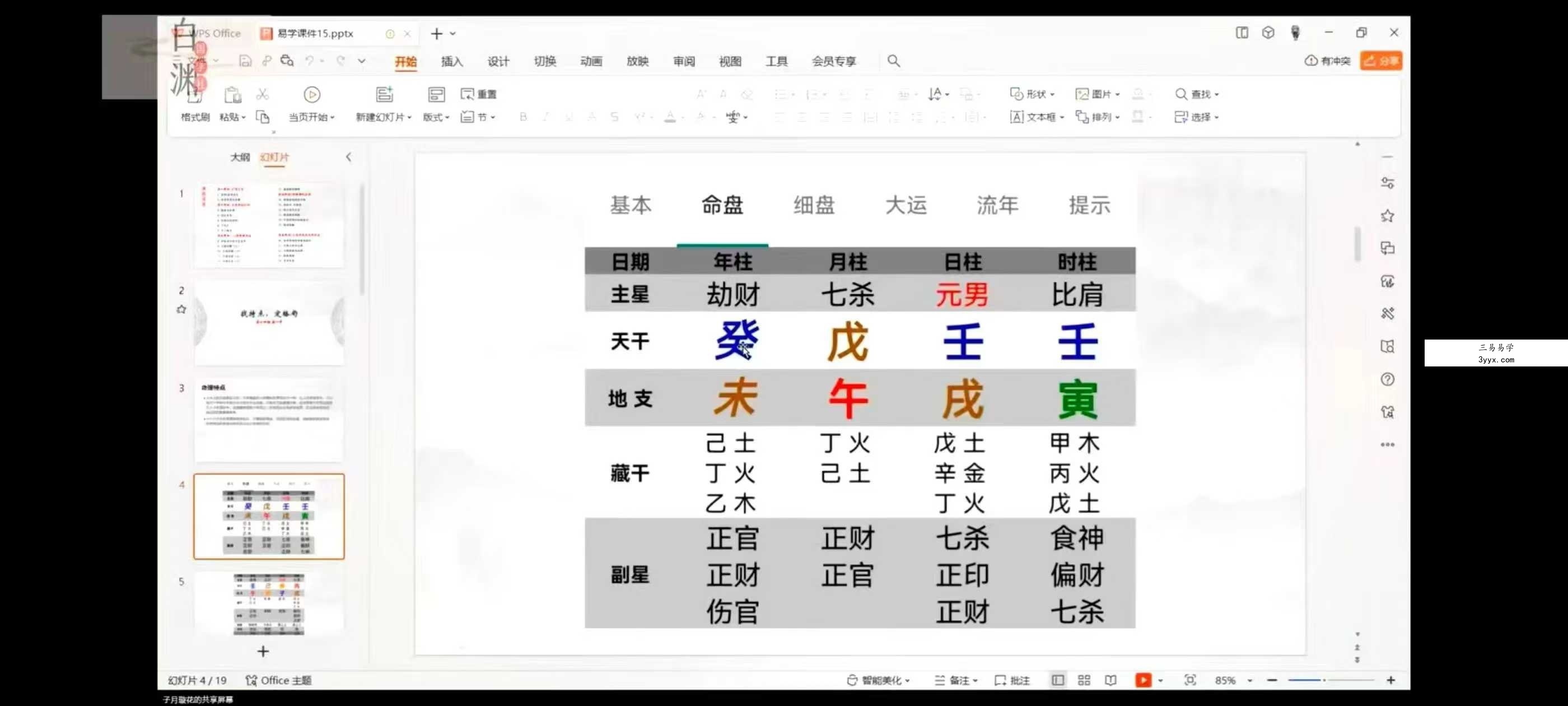Toggle the 批注 comments panel
The width and height of the screenshot is (1568, 706).
click(1012, 680)
